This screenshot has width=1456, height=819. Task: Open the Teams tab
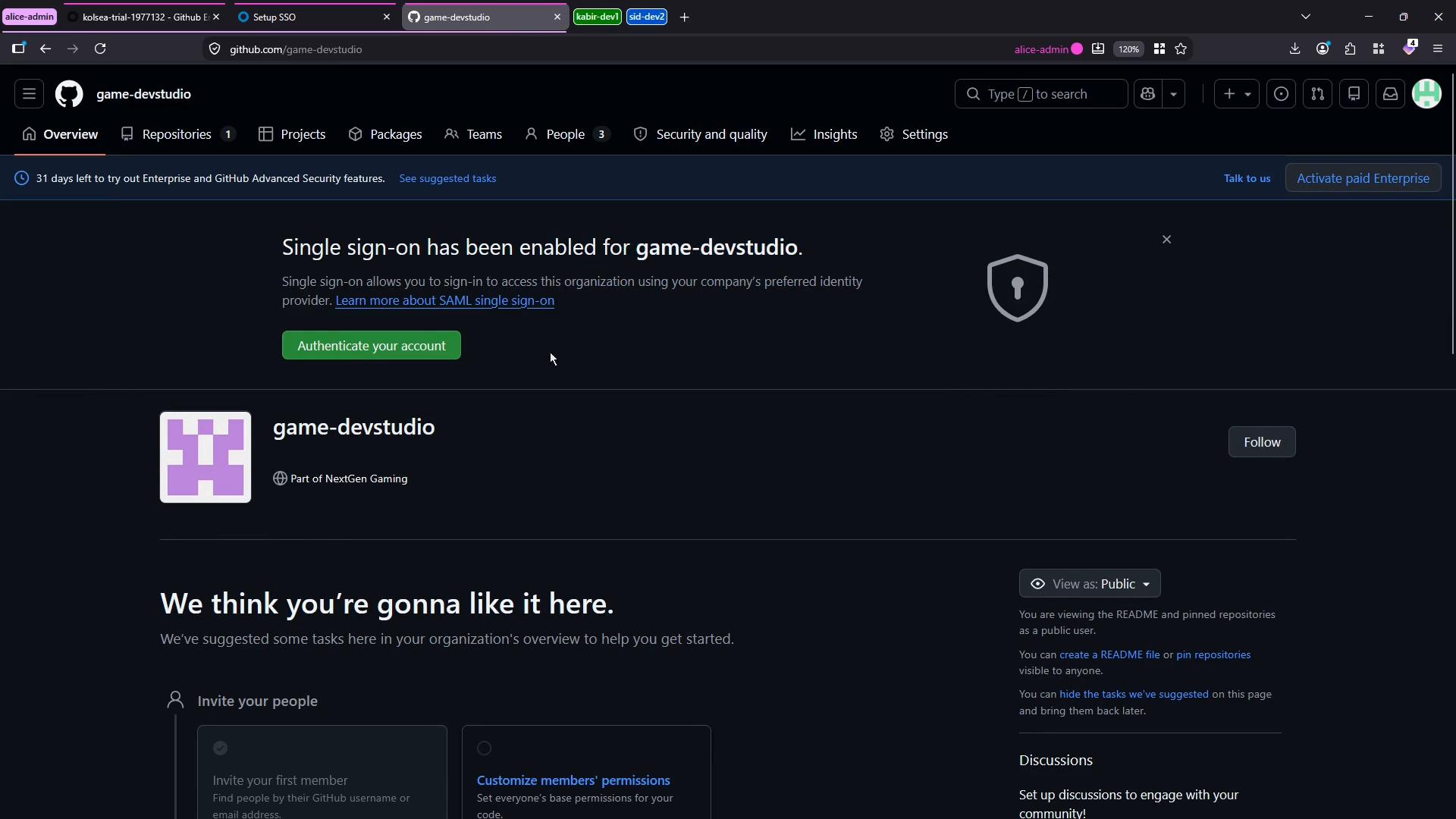coord(473,134)
